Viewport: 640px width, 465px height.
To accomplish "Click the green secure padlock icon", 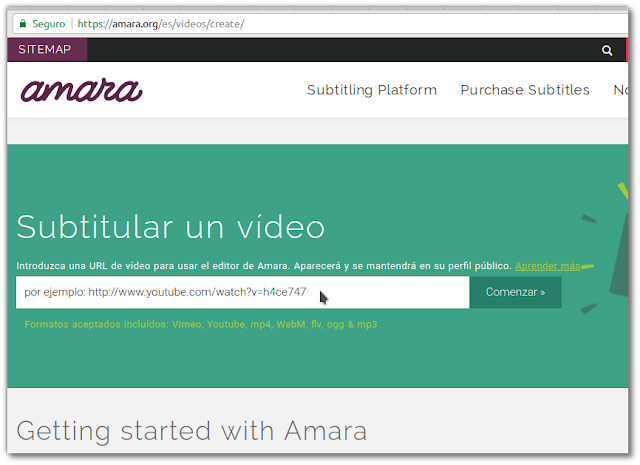I will [23, 23].
